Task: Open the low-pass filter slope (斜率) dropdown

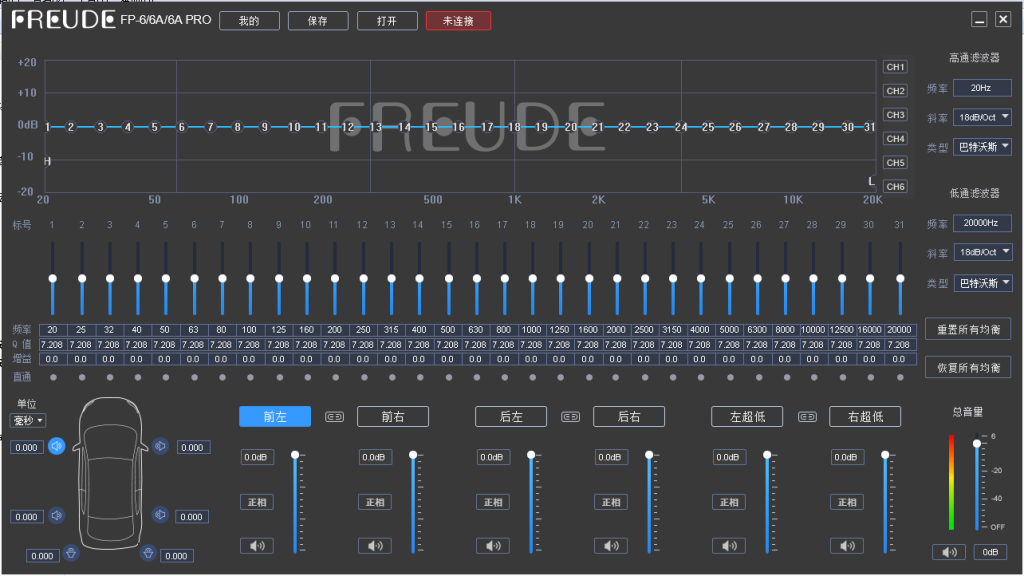Action: [x=982, y=252]
